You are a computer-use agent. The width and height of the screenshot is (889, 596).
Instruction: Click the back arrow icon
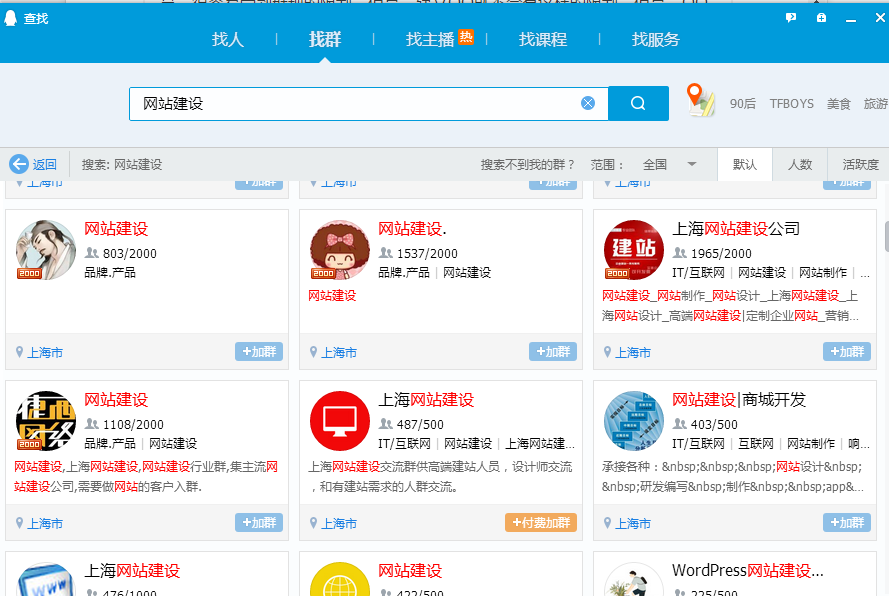click(x=19, y=164)
